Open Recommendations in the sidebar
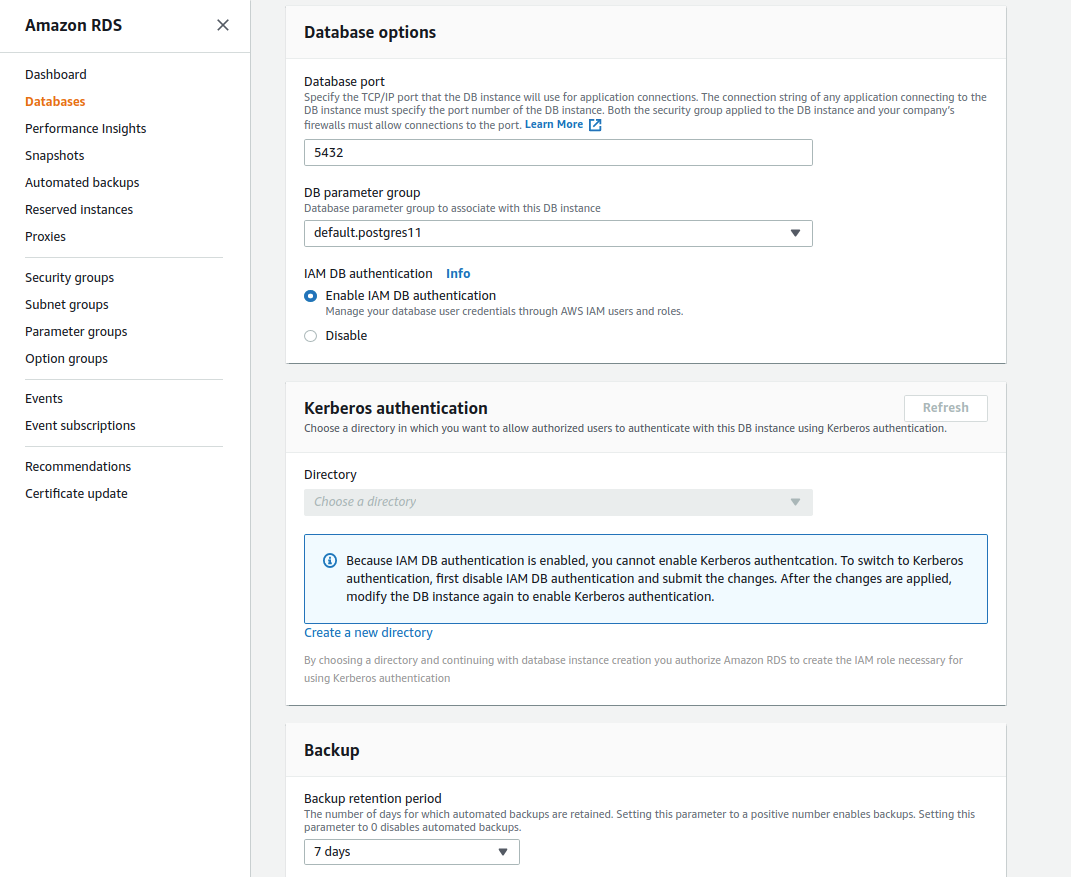1071x877 pixels. click(x=78, y=467)
